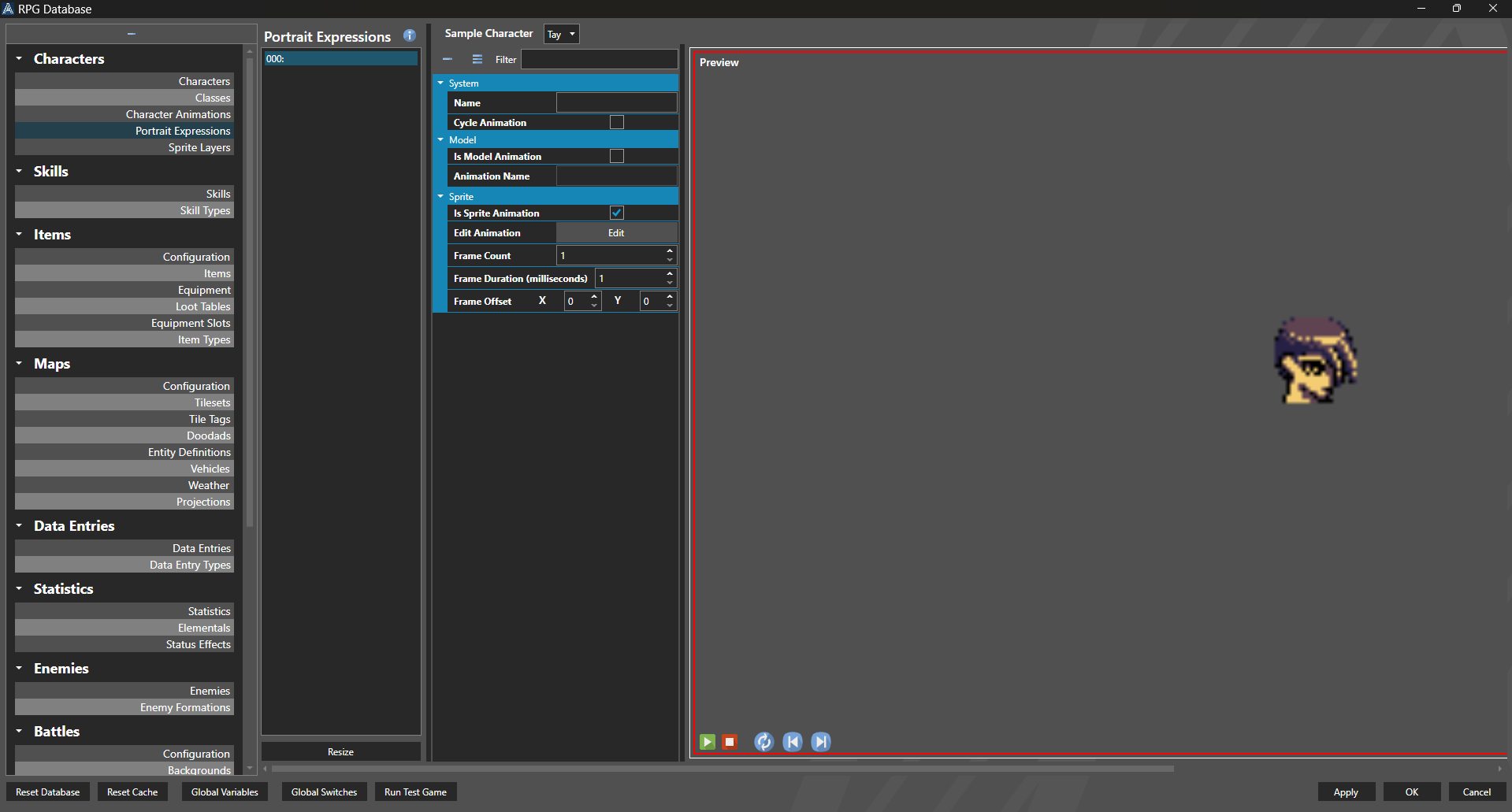Check the Is Model Animation box
This screenshot has height=812, width=1512.
[617, 156]
